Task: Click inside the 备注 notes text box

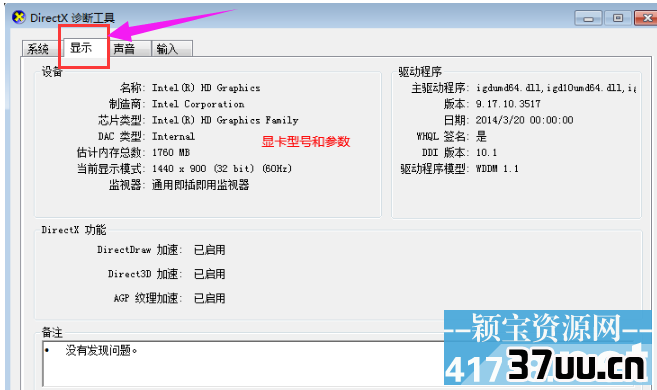Action: (243, 364)
